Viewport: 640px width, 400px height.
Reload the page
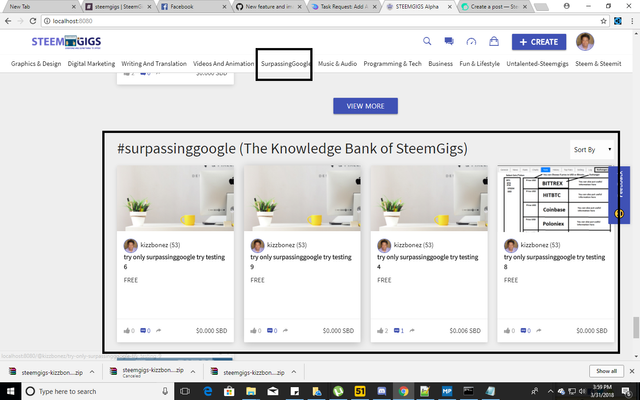coord(33,21)
